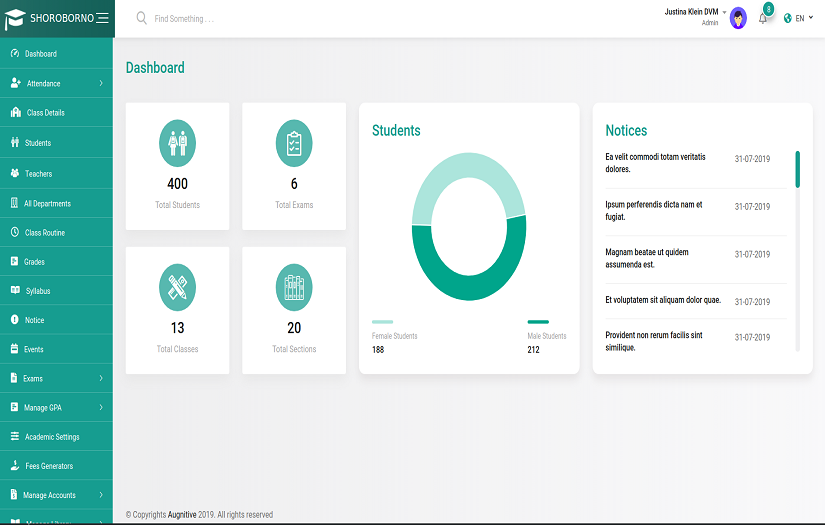825x525 pixels.
Task: Toggle Male Students legend in chart
Action: pyautogui.click(x=538, y=322)
